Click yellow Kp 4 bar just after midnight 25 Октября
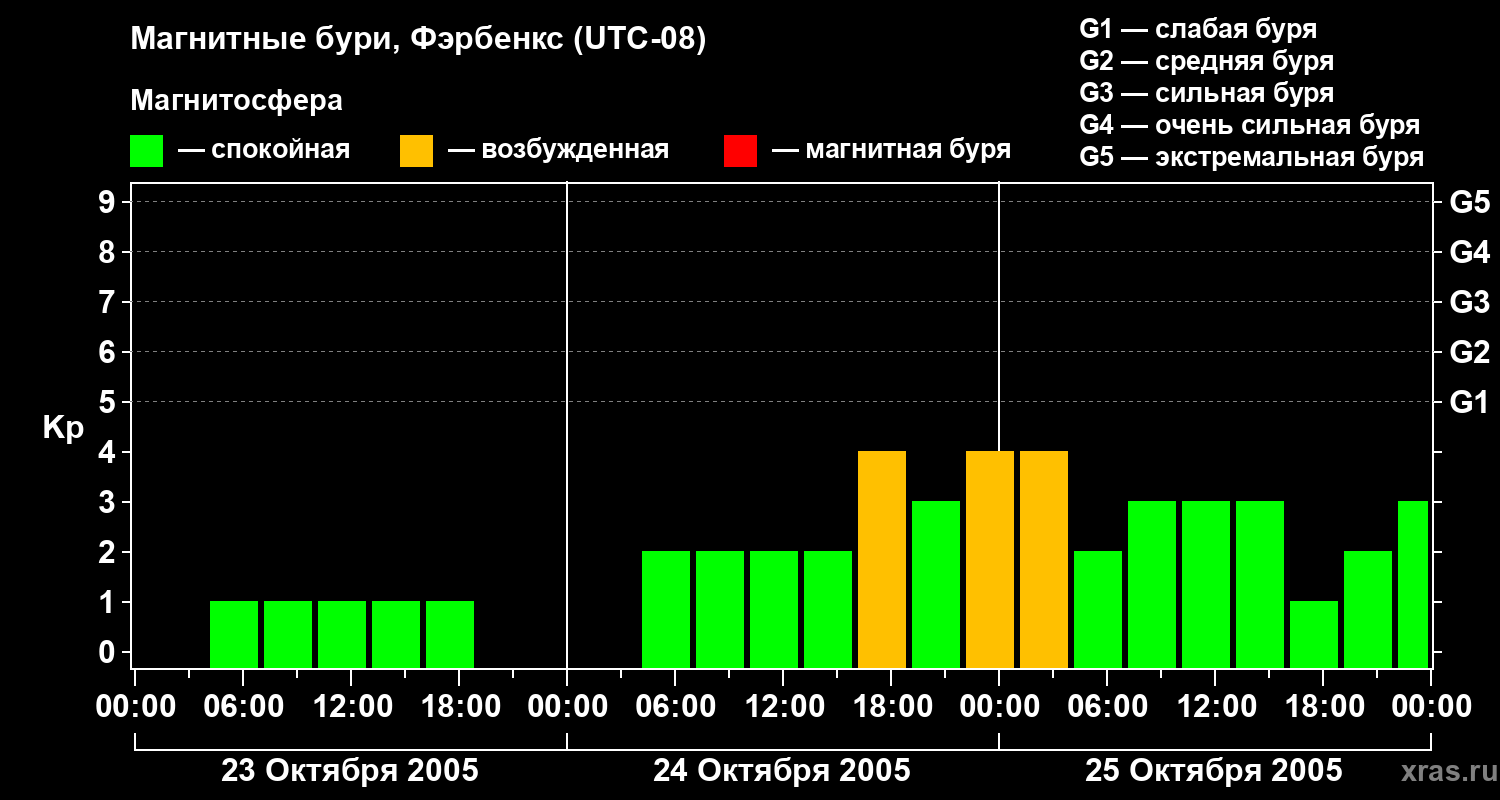1500x800 pixels. coord(1044,559)
